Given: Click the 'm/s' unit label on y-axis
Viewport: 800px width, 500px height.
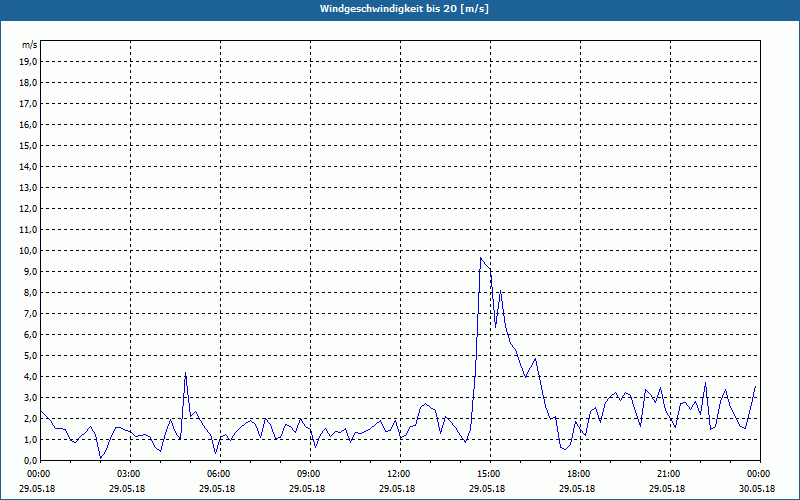Looking at the screenshot, I should tap(29, 45).
